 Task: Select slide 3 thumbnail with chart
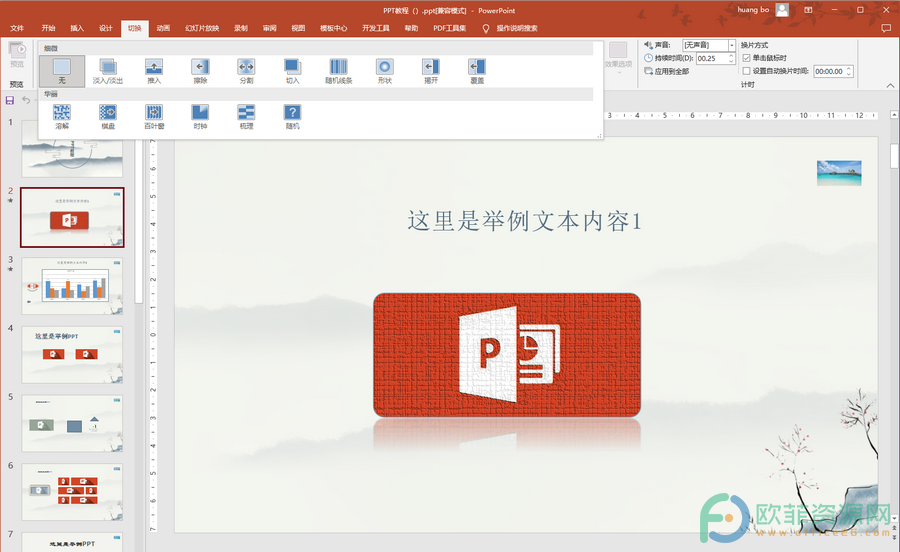click(x=72, y=286)
